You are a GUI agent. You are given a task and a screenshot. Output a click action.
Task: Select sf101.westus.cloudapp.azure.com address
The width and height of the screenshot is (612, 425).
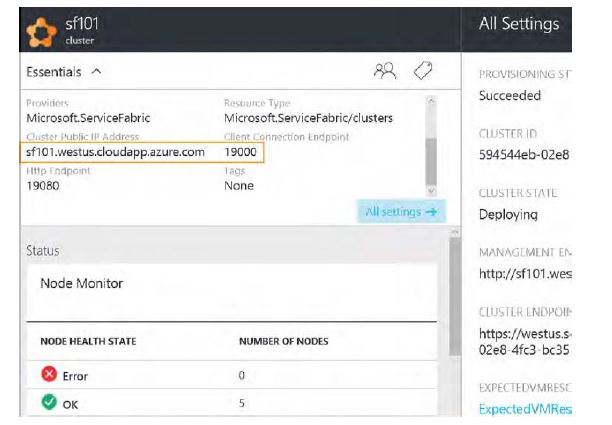tap(116, 152)
